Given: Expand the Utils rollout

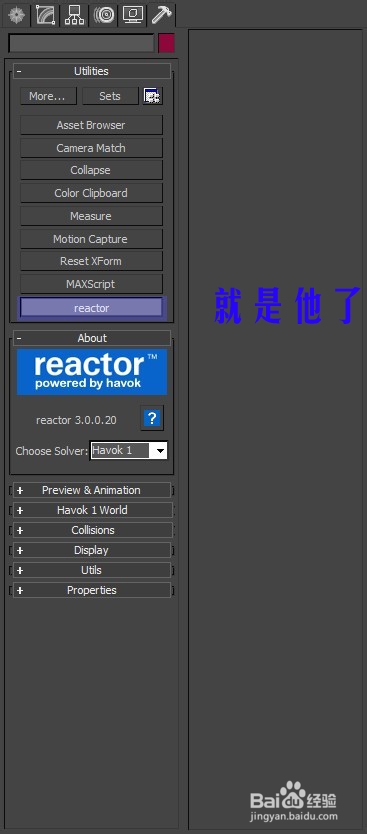Looking at the screenshot, I should (92, 570).
